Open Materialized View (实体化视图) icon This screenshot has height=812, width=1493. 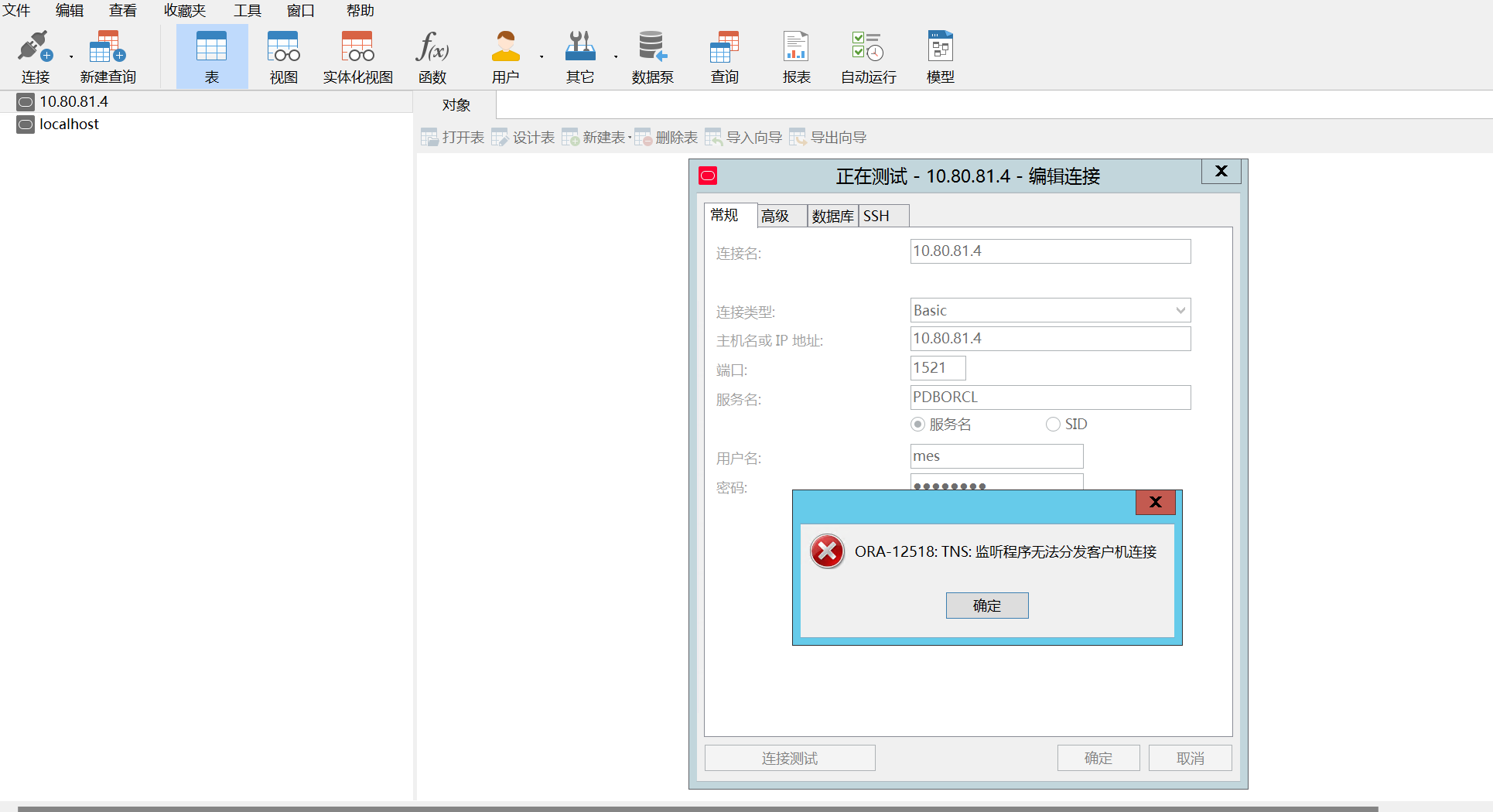pyautogui.click(x=358, y=46)
